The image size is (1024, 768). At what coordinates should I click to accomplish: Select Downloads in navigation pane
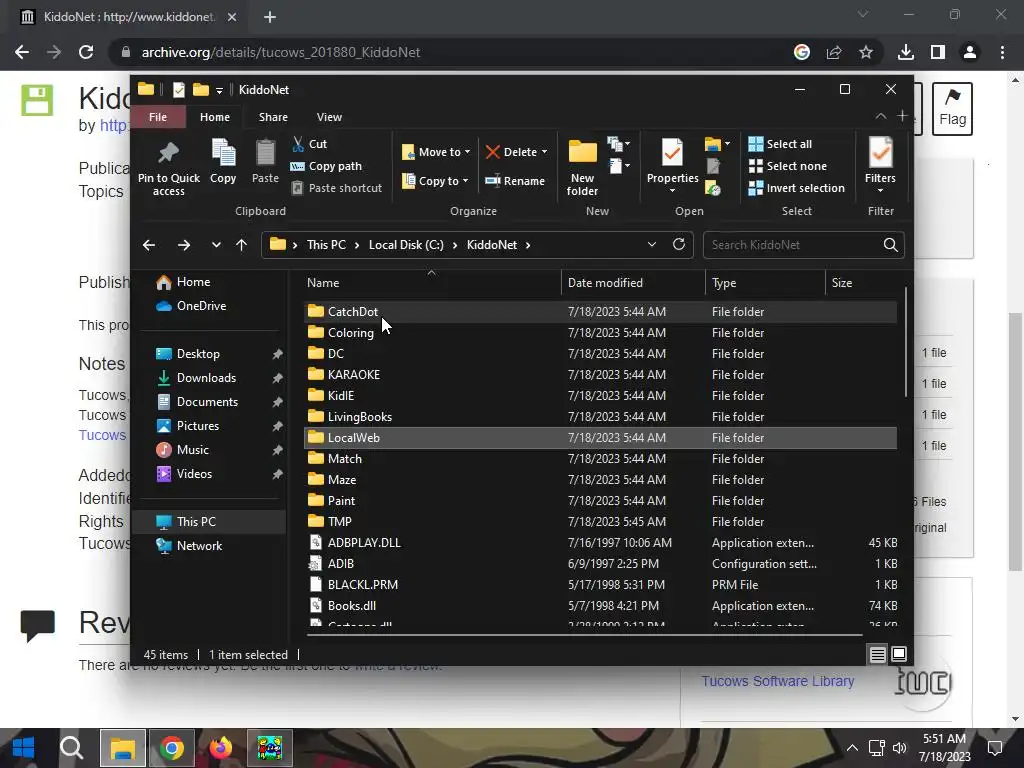[206, 377]
